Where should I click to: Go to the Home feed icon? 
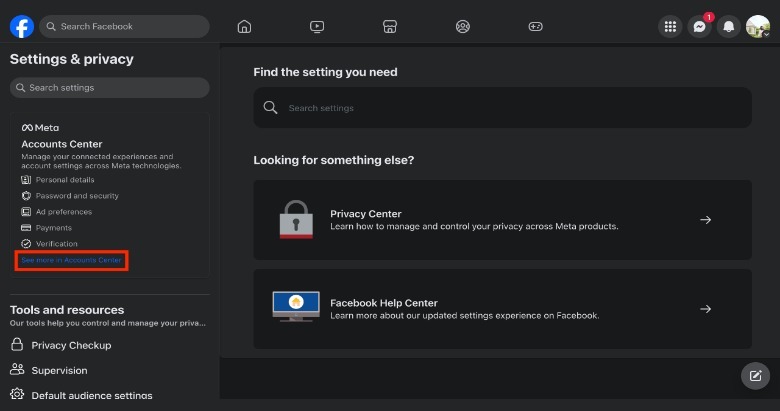click(x=244, y=26)
